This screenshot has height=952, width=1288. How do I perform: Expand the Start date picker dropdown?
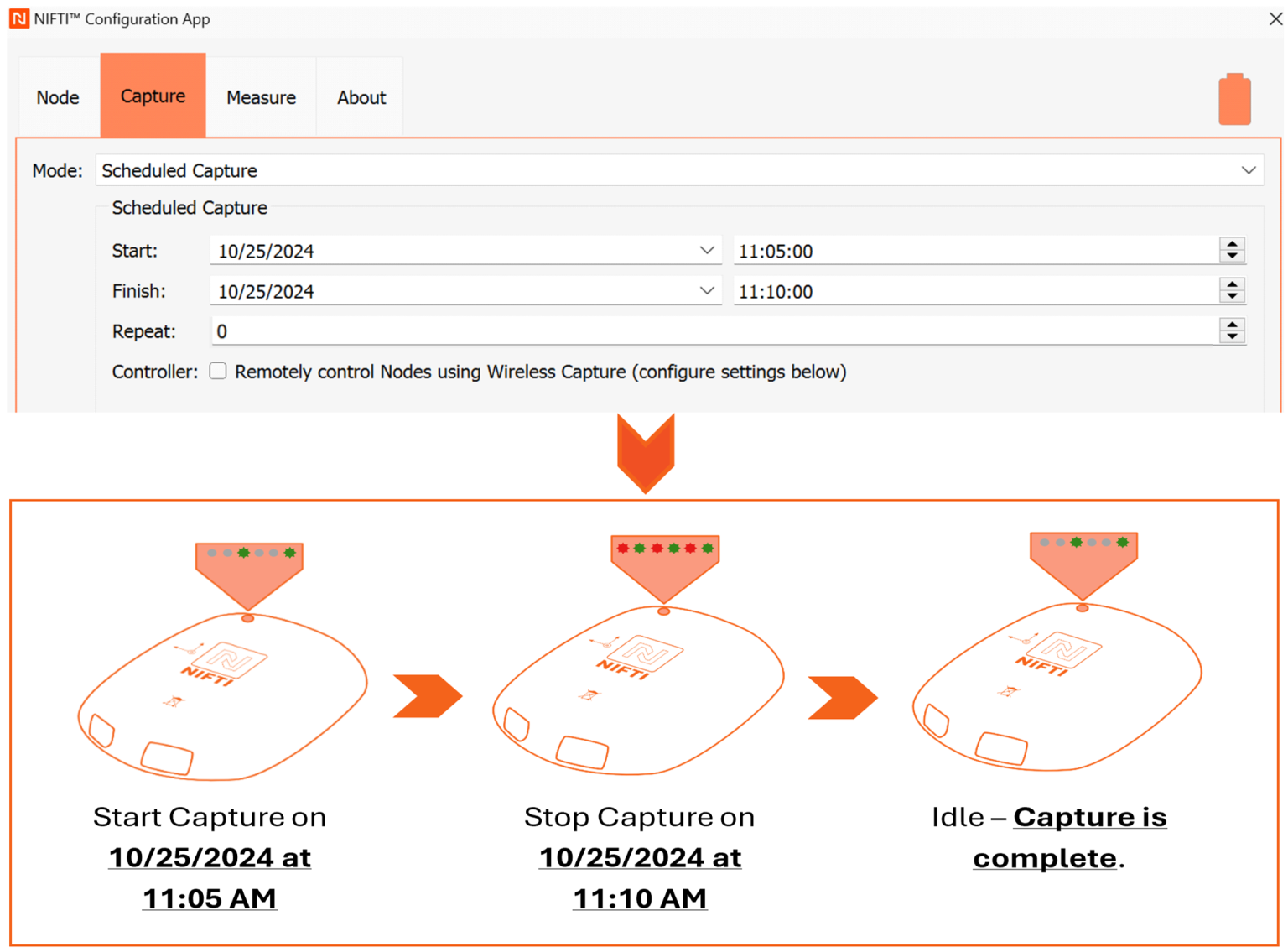707,250
